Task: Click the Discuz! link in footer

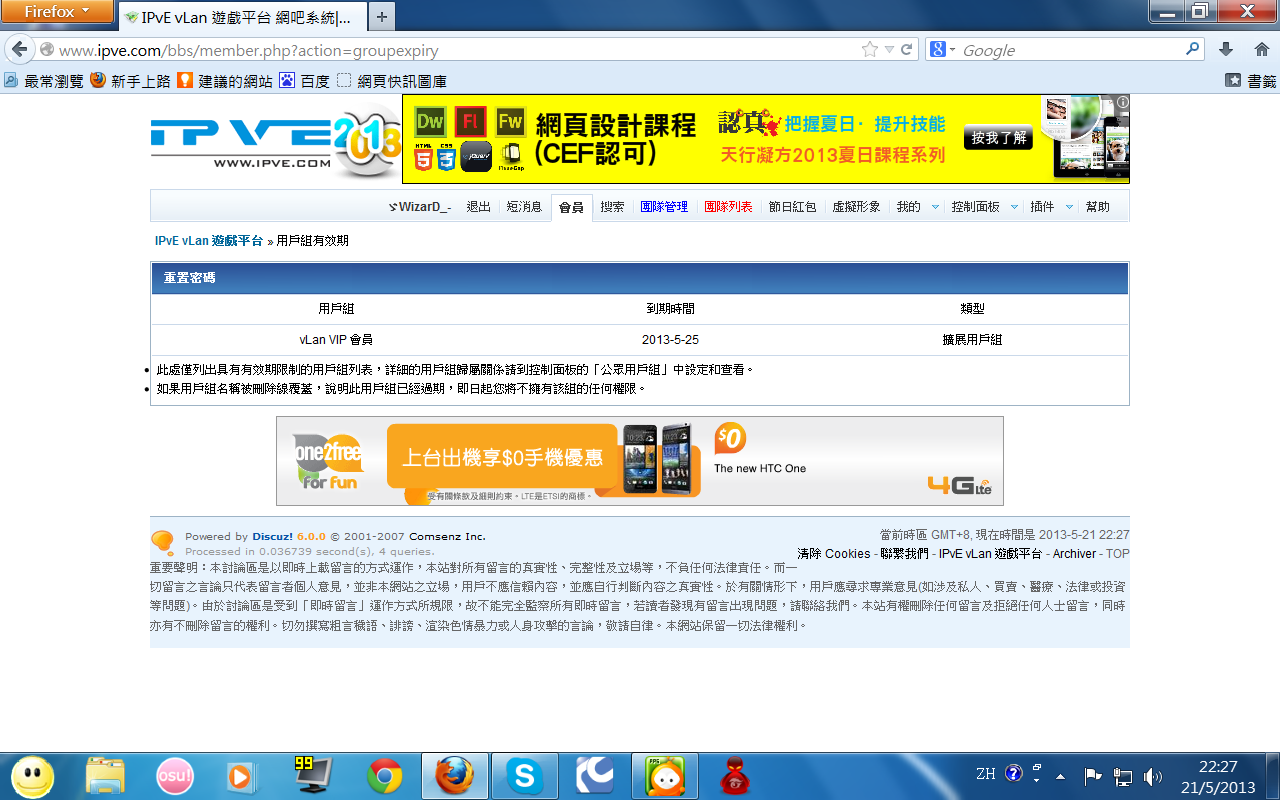Action: click(272, 537)
